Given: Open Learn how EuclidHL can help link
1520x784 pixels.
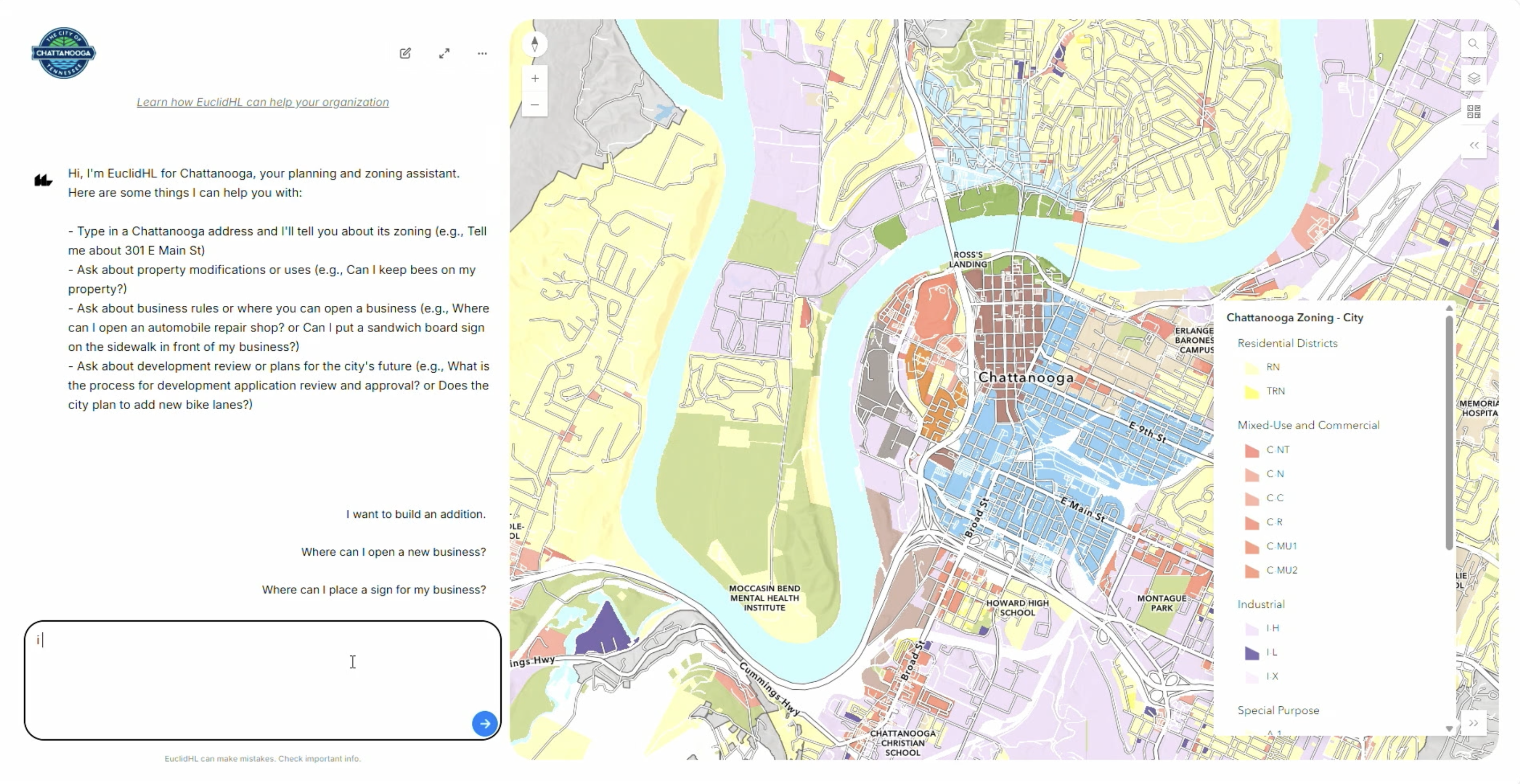Looking at the screenshot, I should pos(262,102).
